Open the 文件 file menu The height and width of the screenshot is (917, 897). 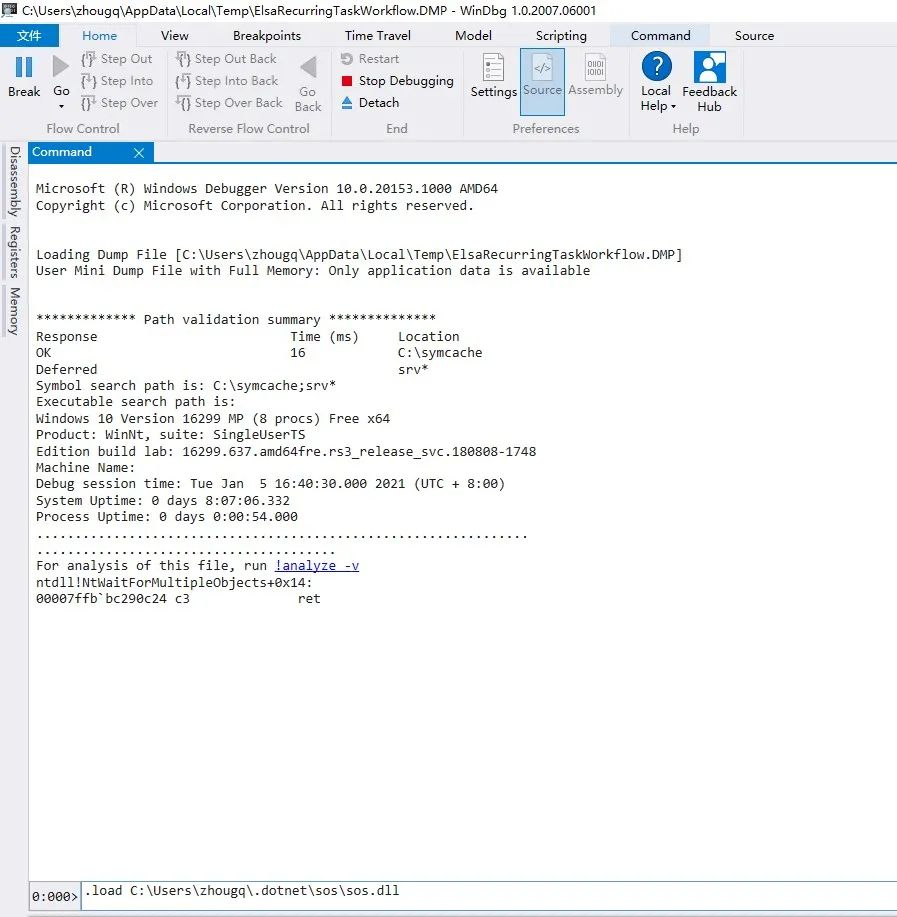click(29, 36)
